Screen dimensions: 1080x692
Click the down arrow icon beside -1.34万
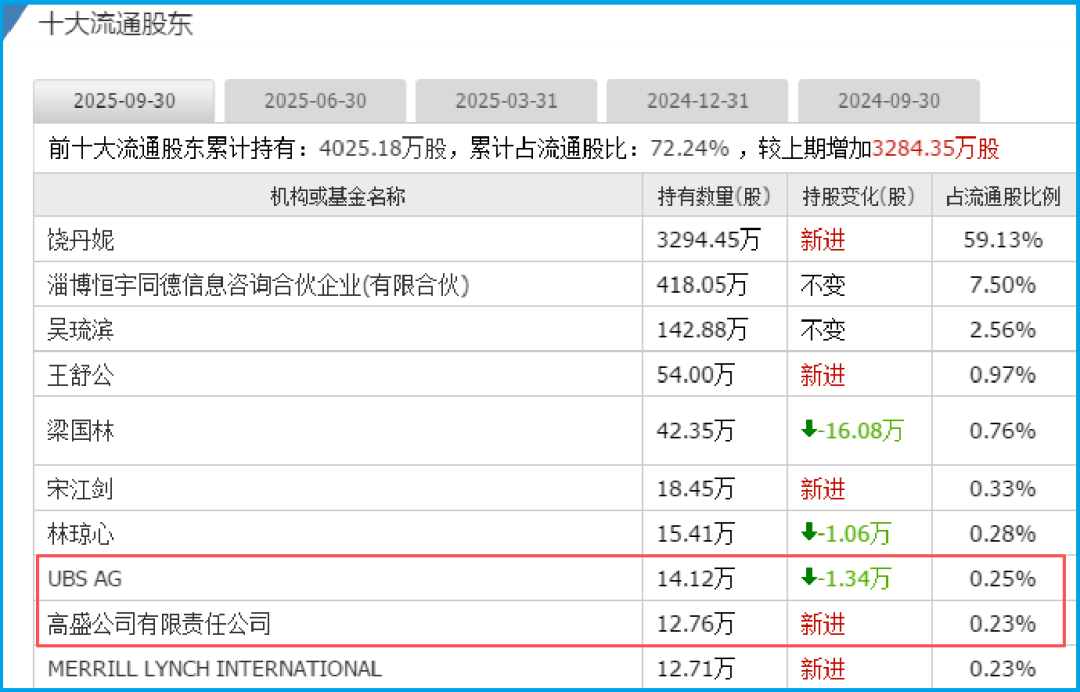(809, 578)
